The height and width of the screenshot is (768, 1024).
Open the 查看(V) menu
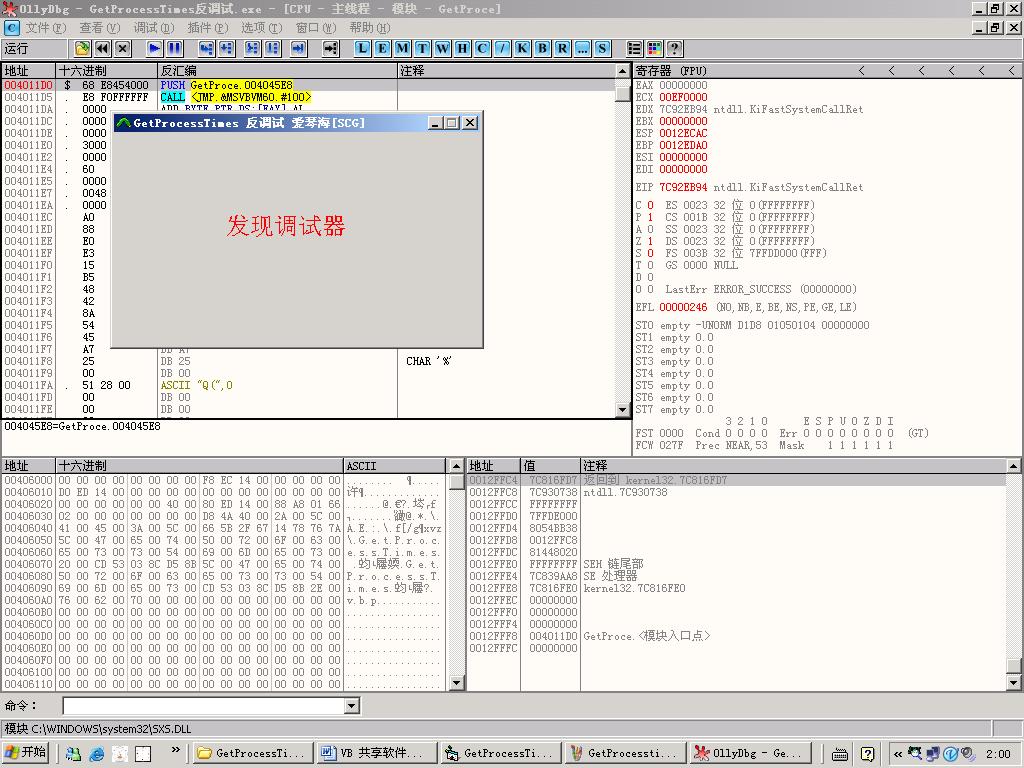tap(100, 27)
